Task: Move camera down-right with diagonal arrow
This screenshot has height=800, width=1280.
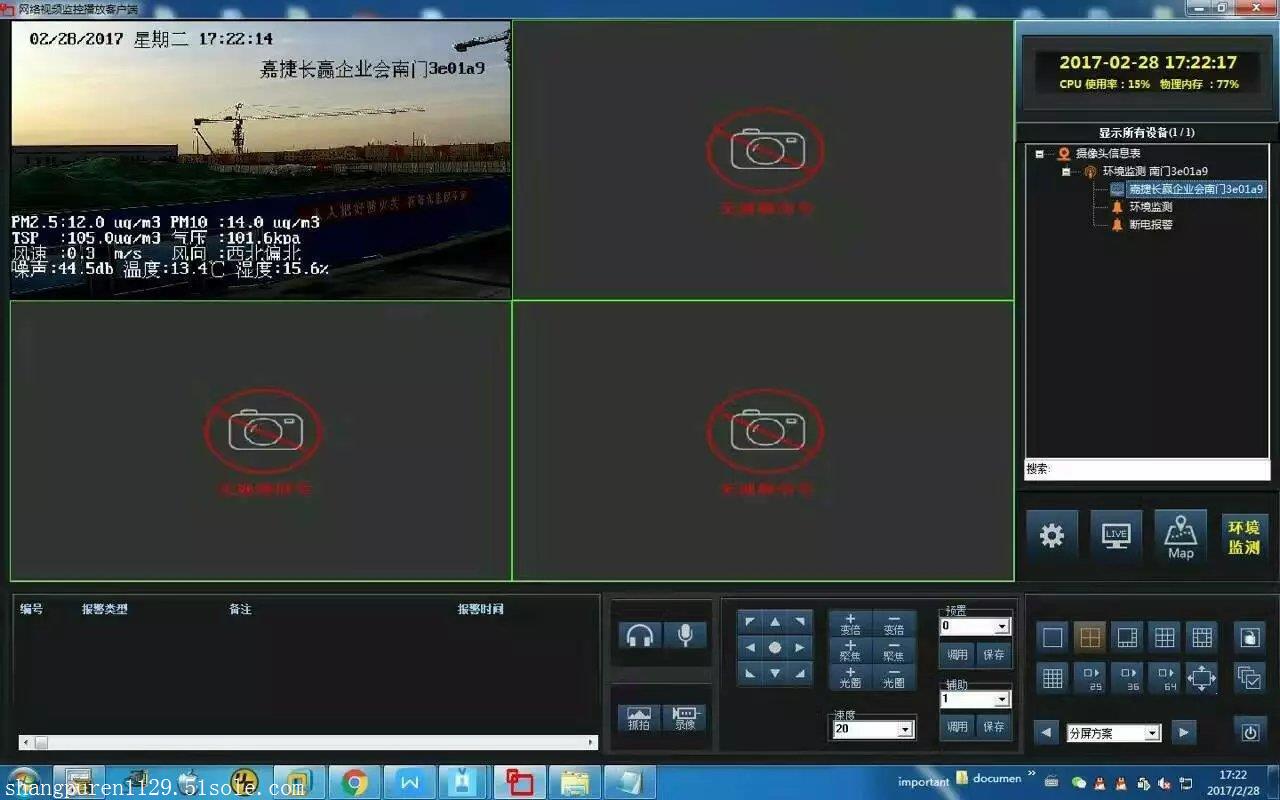Action: pos(800,674)
